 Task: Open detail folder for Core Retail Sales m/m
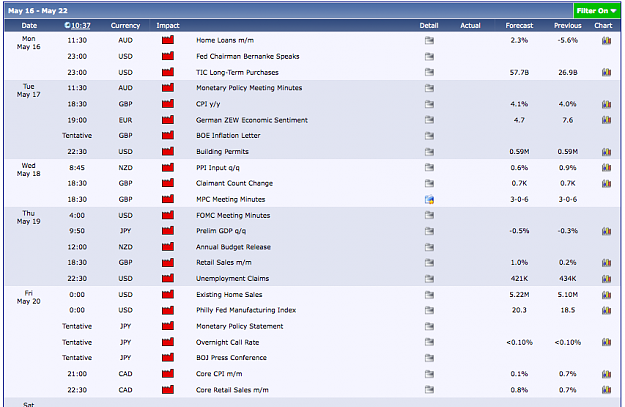click(429, 389)
